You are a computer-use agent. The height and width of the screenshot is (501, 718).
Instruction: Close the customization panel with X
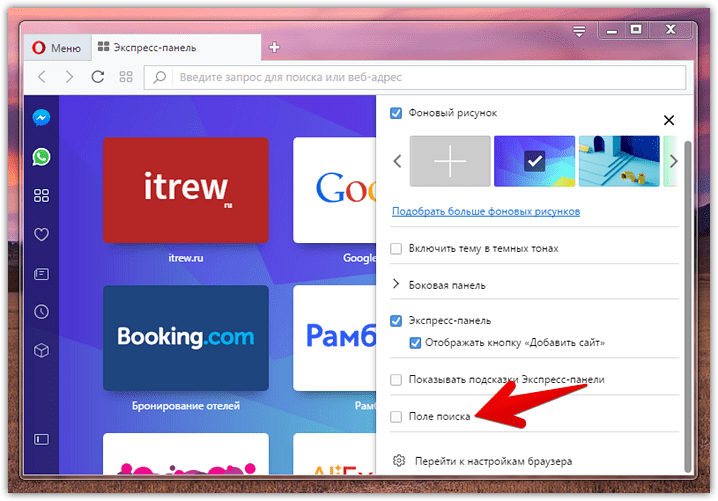(669, 120)
